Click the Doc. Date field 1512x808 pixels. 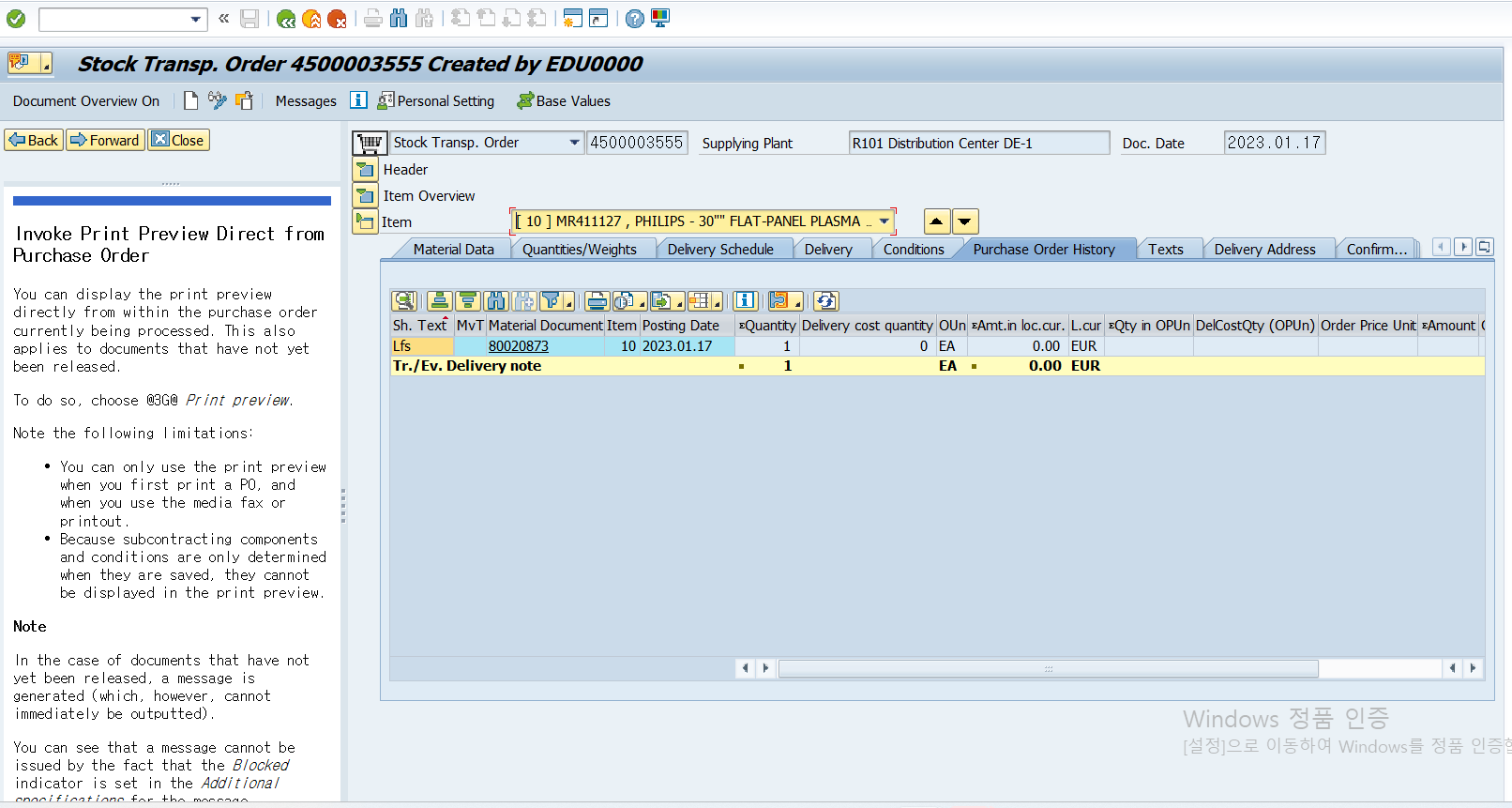[1275, 143]
